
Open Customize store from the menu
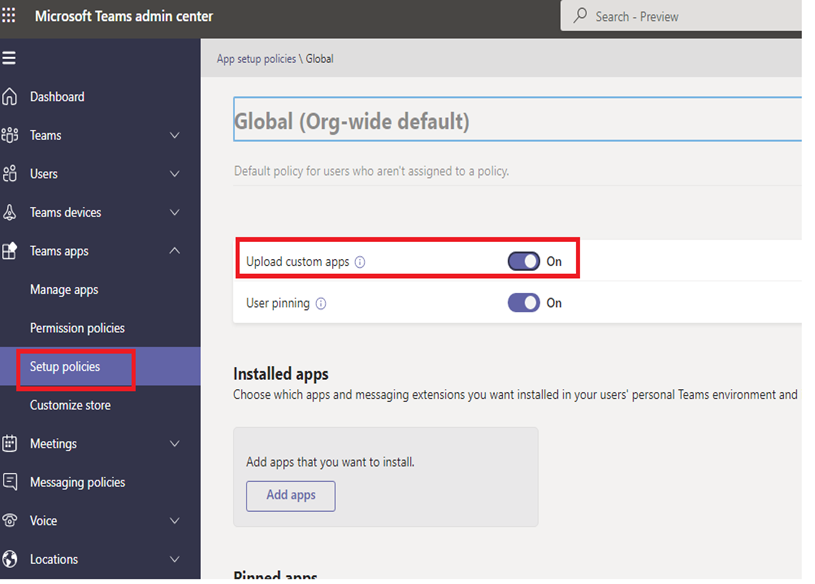point(70,404)
